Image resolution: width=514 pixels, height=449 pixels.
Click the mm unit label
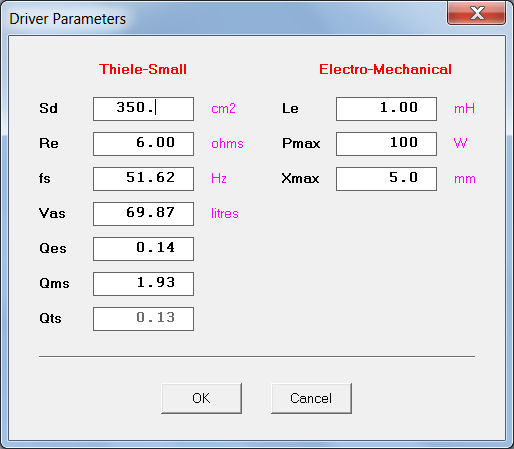(x=465, y=179)
